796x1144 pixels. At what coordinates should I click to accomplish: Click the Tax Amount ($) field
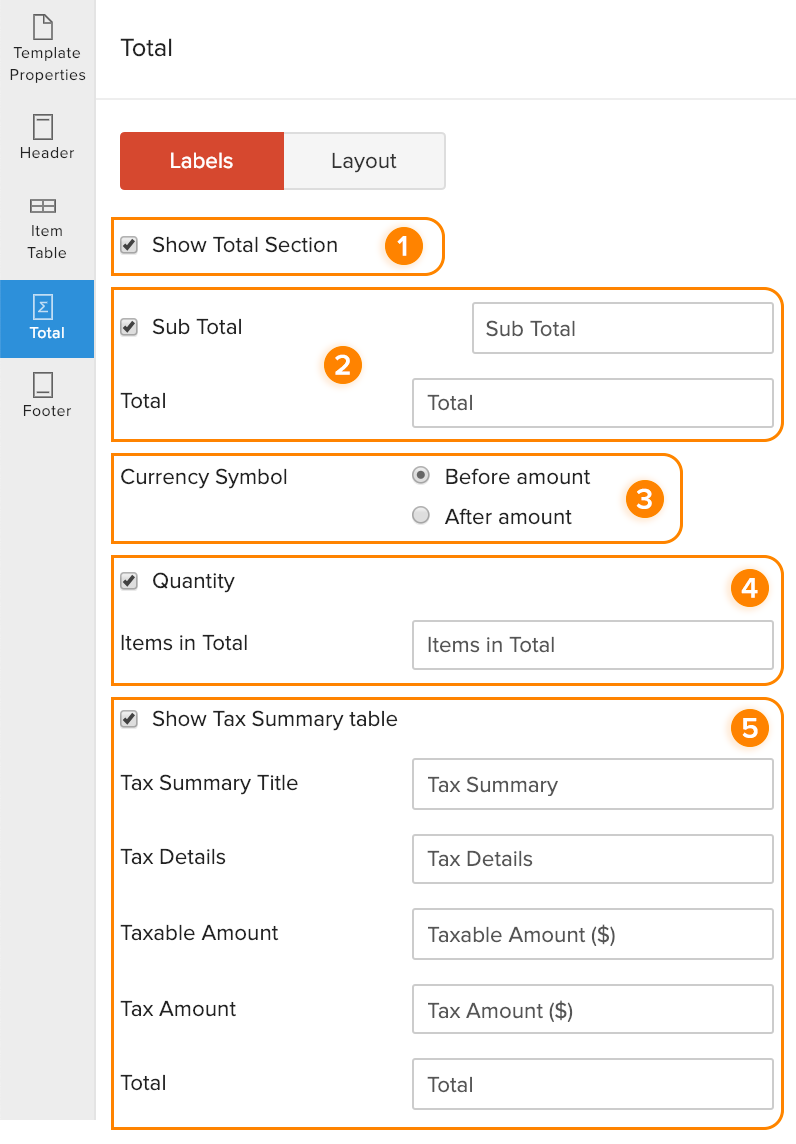592,1010
